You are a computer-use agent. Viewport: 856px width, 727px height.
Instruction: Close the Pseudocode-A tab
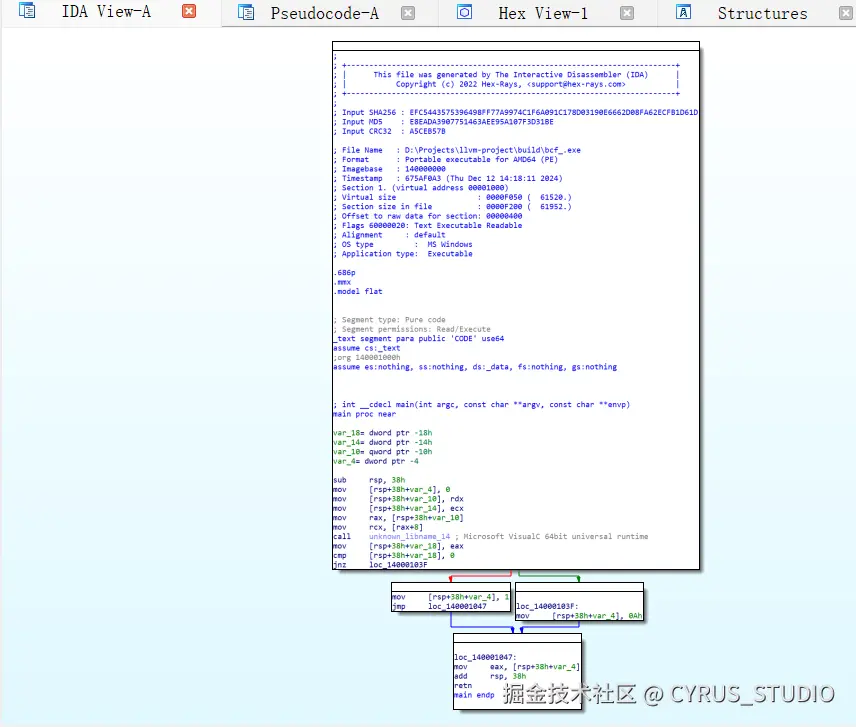point(408,13)
